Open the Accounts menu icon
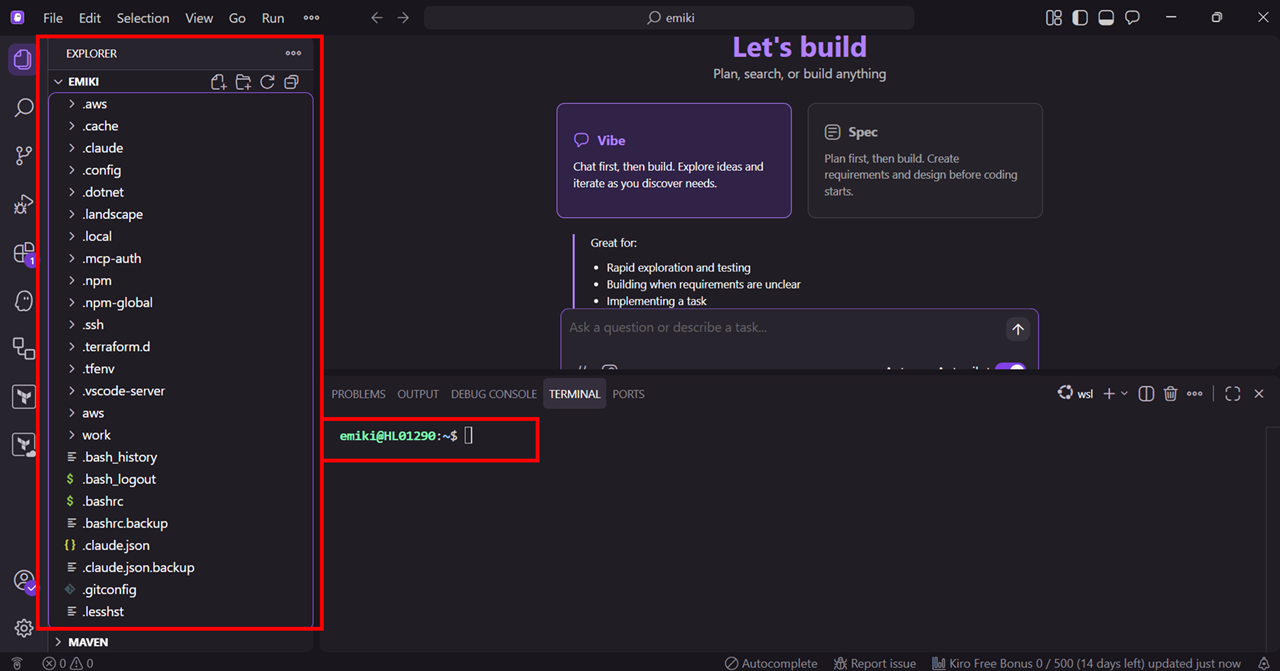 coord(23,581)
